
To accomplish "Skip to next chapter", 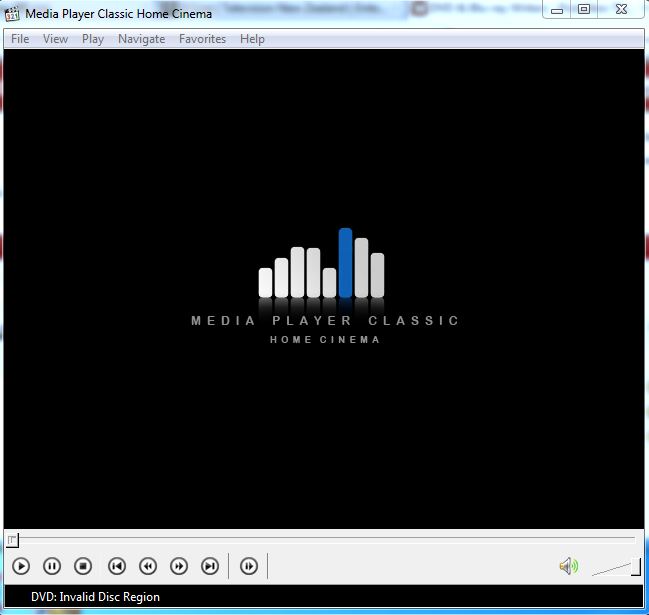I will (x=210, y=566).
